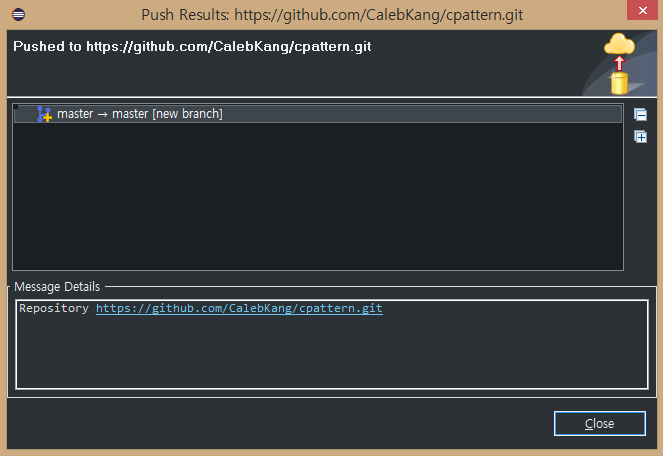Select the master → master [new branch] row
This screenshot has height=456, width=663.
[318, 114]
